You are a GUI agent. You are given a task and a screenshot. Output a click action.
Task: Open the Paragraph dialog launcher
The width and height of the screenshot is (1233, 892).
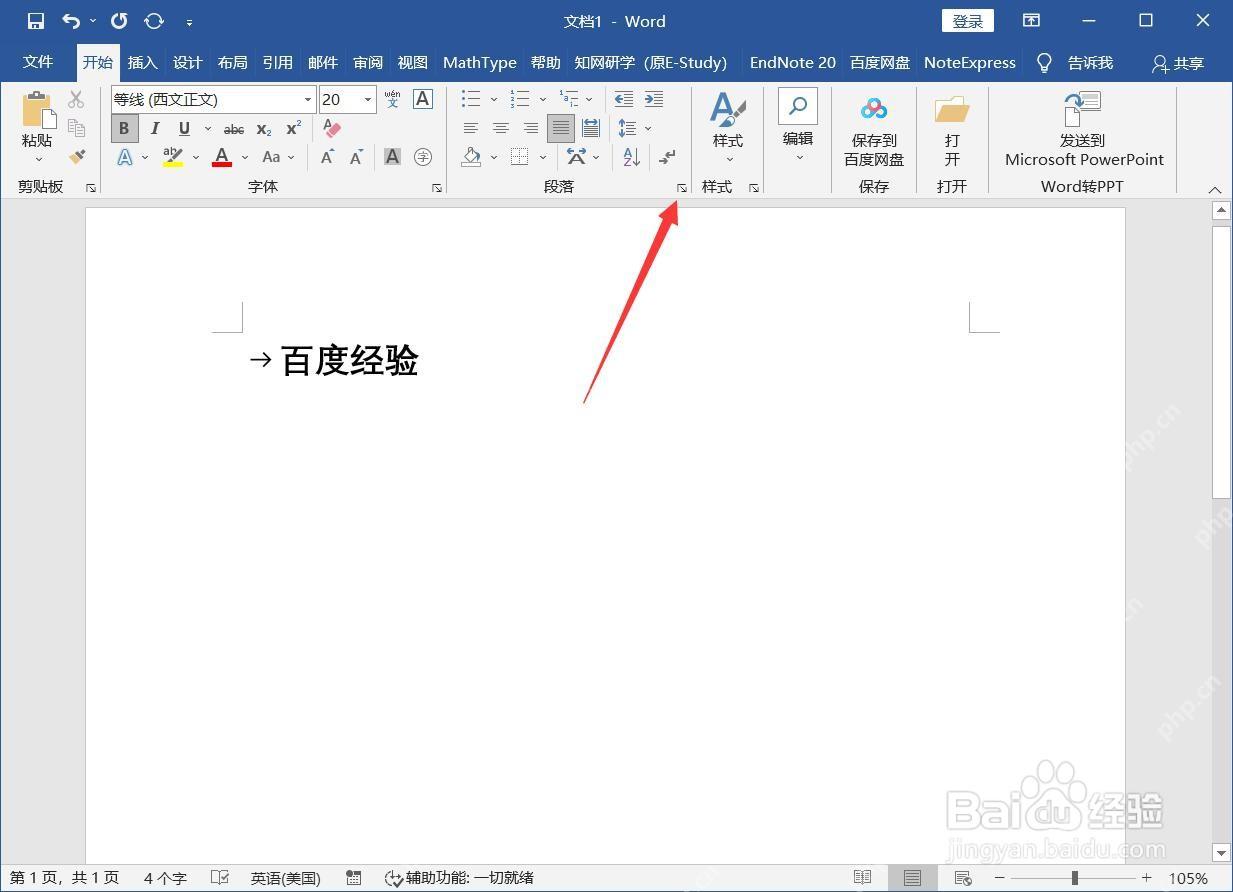(682, 188)
